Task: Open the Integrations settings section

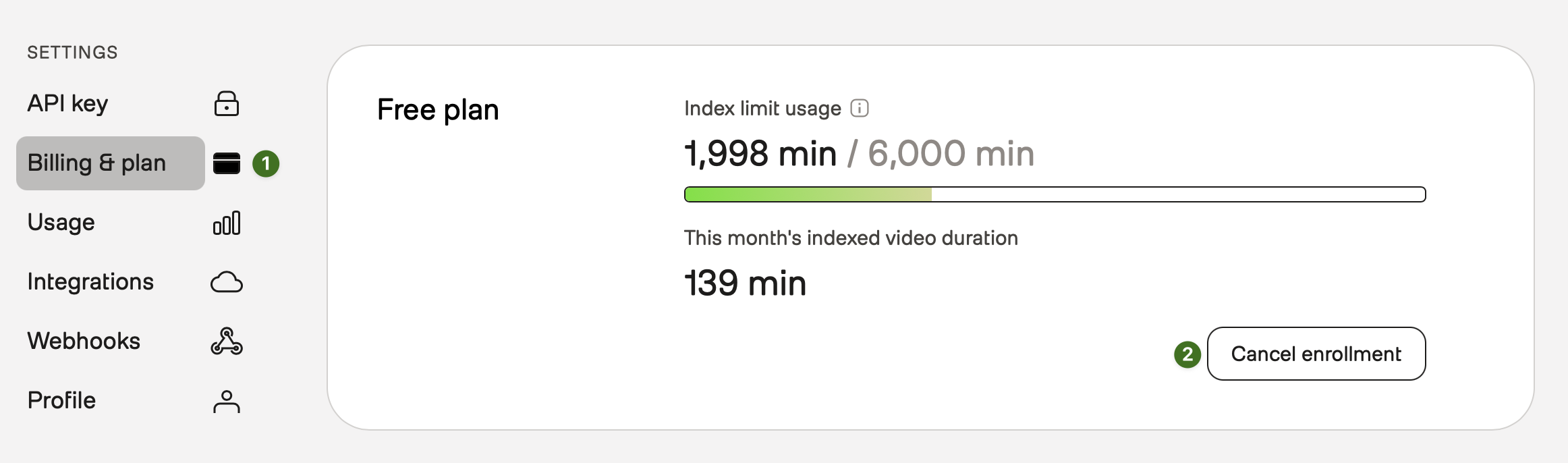Action: 90,282
